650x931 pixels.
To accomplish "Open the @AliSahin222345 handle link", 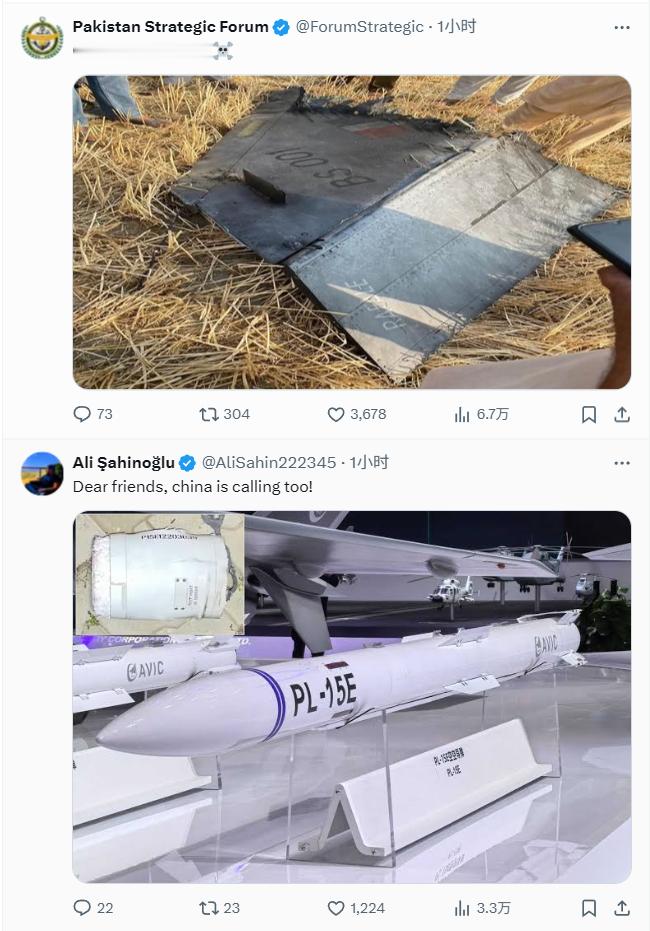I will pyautogui.click(x=269, y=462).
